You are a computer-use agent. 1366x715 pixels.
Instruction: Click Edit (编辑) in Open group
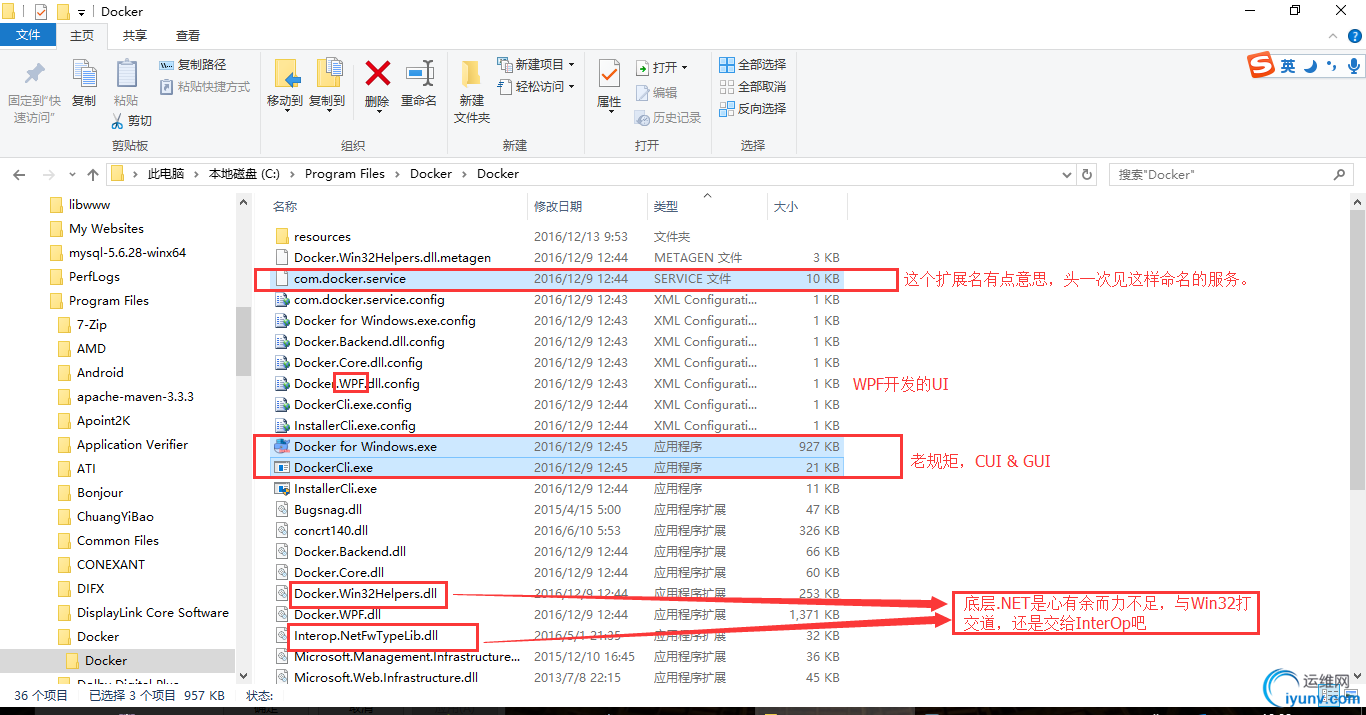click(x=656, y=92)
